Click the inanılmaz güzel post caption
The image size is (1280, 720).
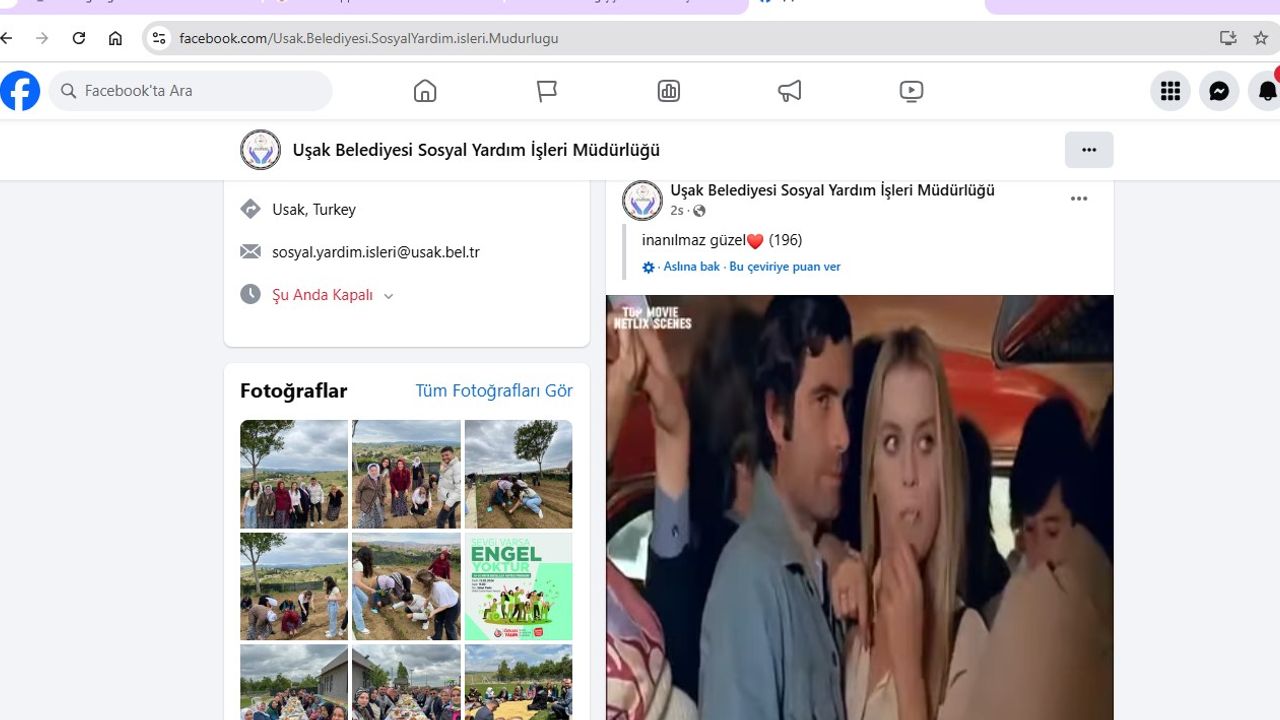point(722,240)
